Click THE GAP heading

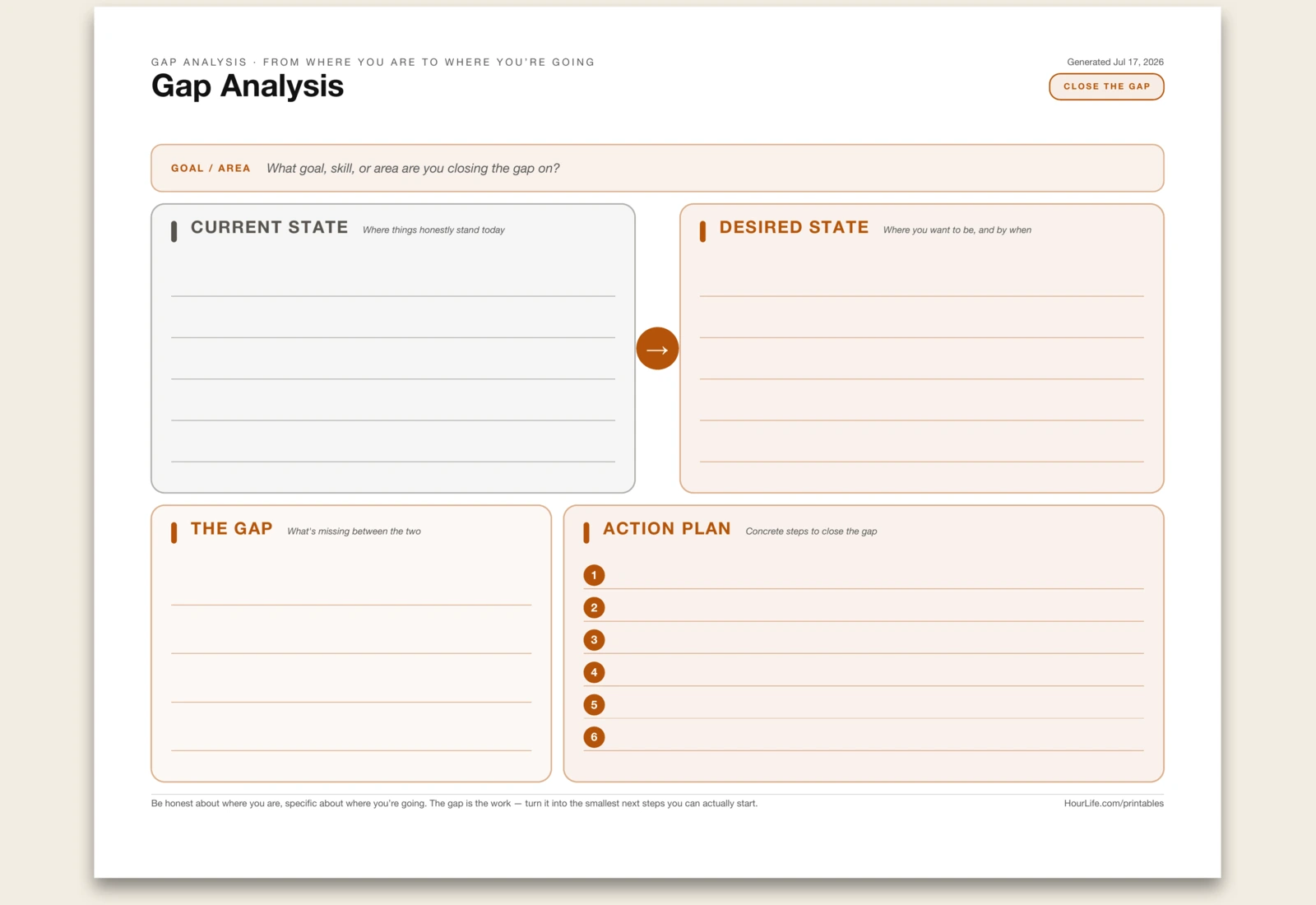click(x=232, y=529)
